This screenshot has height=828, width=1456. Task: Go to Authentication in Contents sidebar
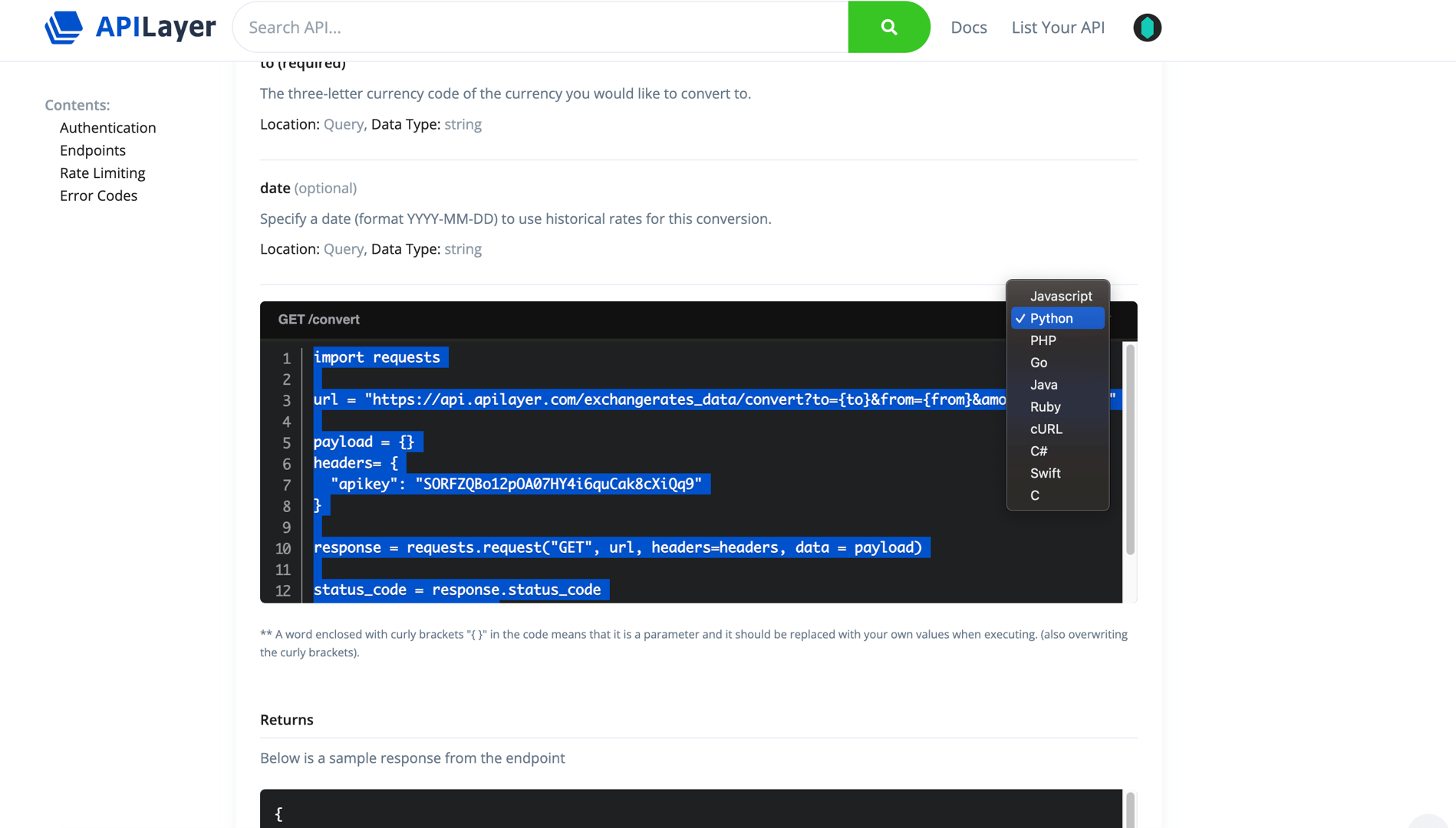pos(108,127)
